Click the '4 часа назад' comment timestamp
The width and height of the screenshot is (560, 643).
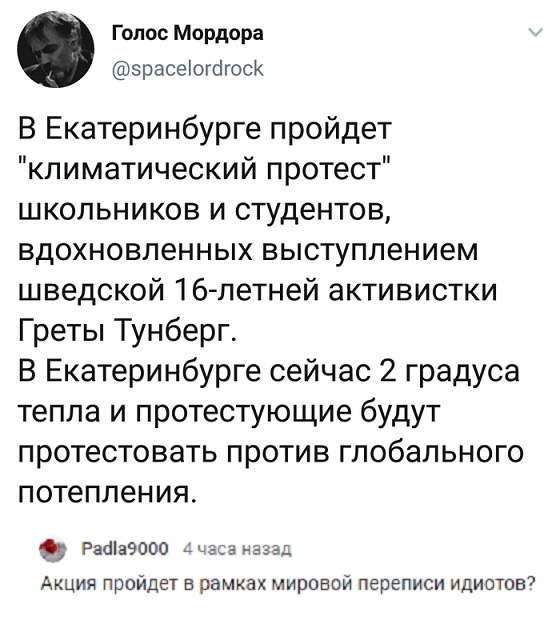tap(237, 549)
